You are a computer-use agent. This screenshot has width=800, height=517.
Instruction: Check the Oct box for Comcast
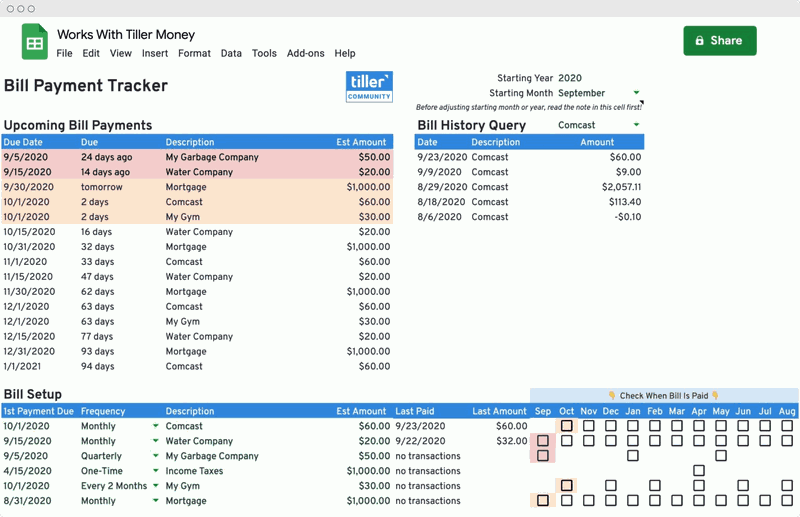(x=566, y=426)
